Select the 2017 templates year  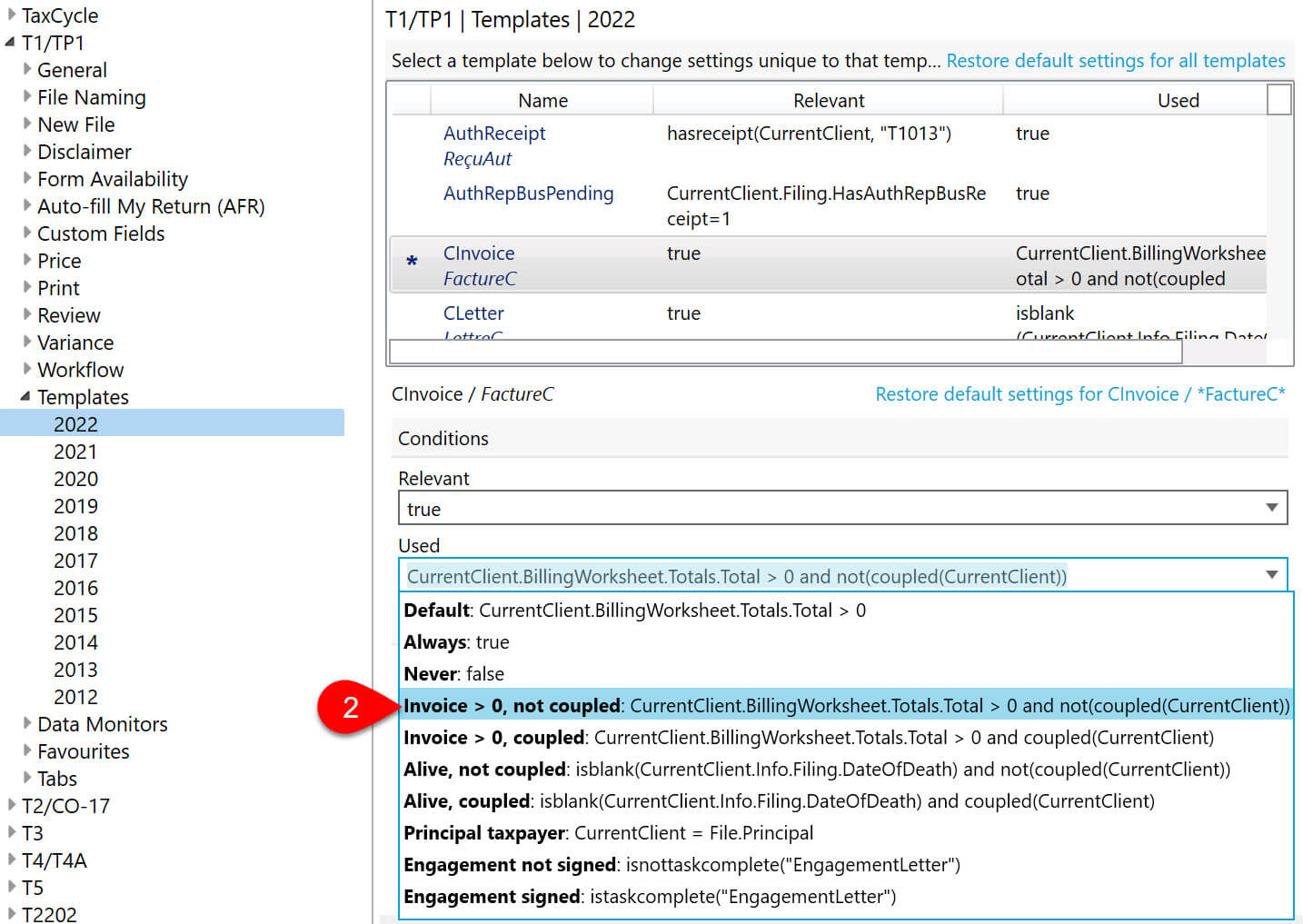[75, 561]
